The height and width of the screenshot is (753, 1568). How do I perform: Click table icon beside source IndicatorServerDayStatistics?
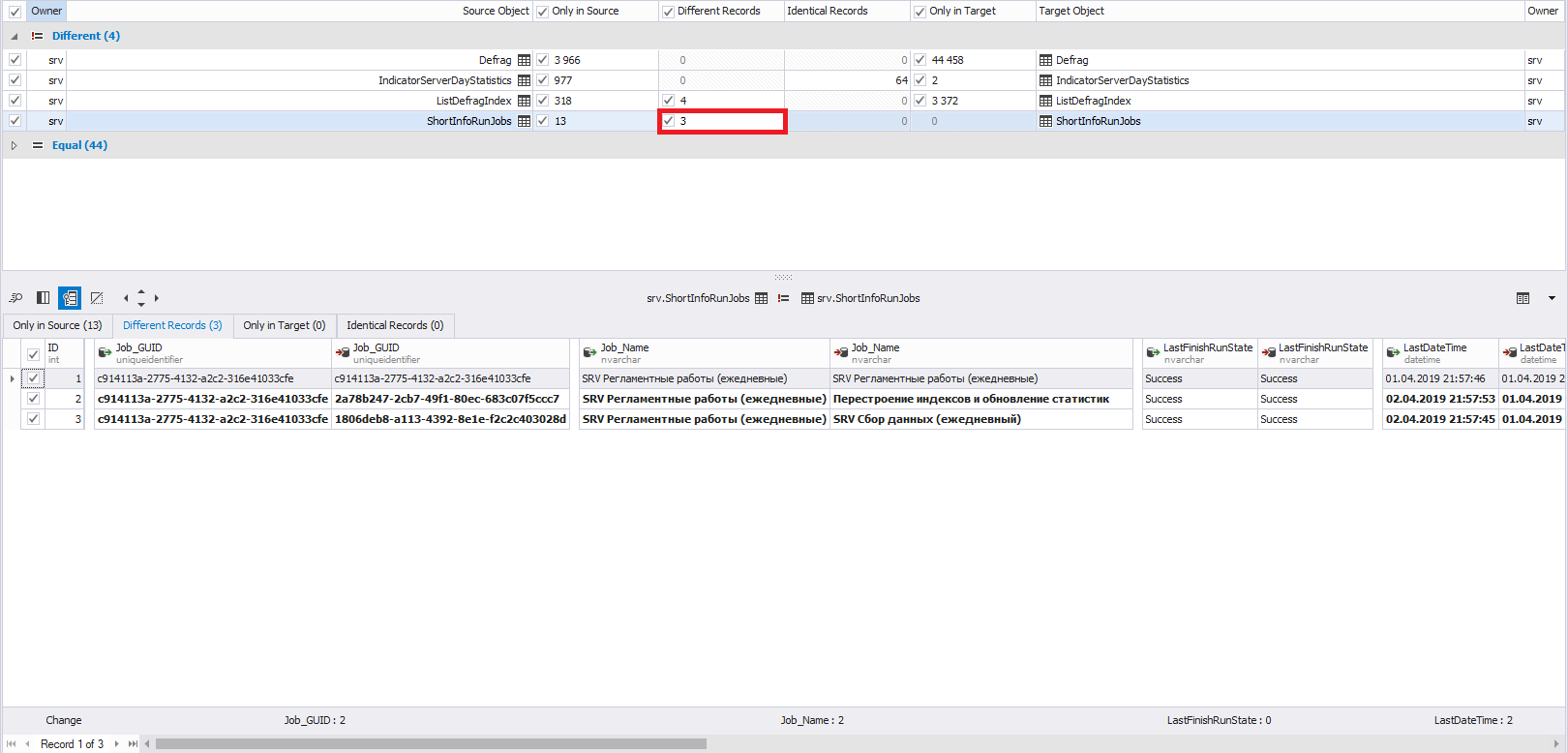coord(524,80)
